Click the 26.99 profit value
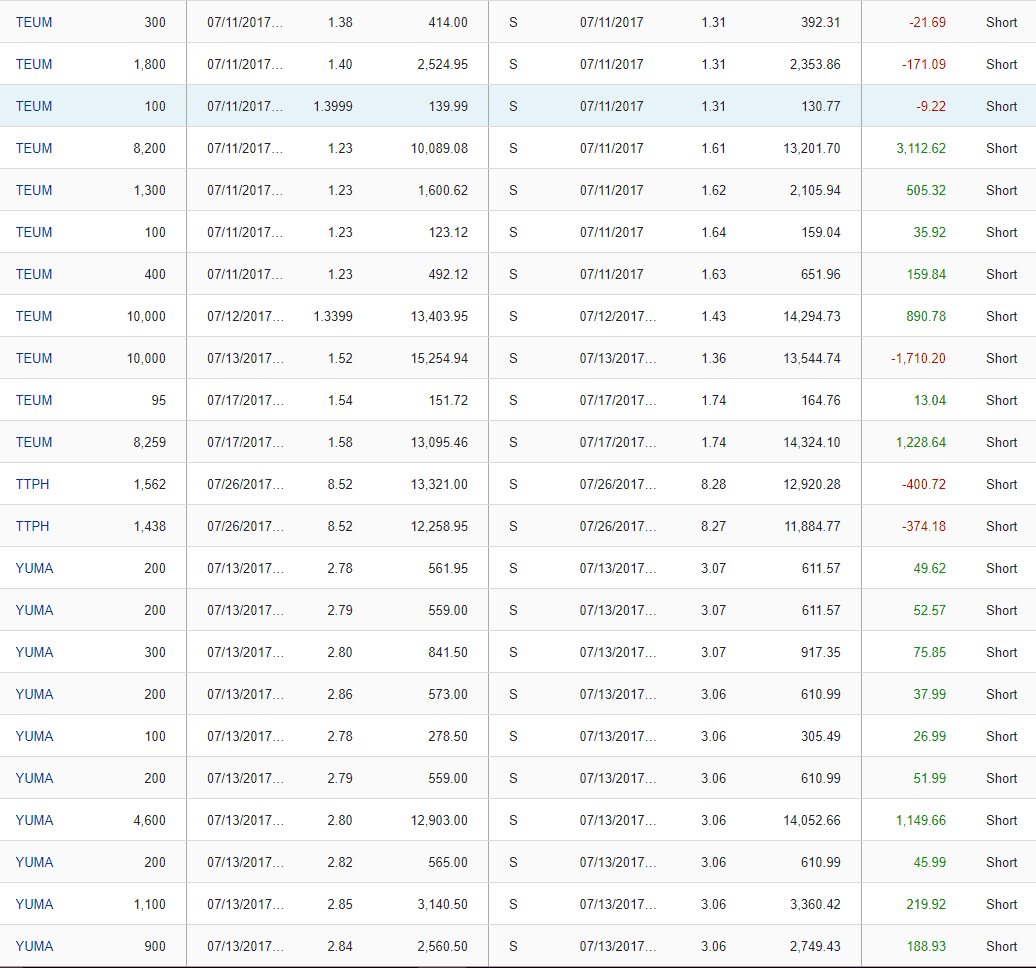 [x=930, y=736]
